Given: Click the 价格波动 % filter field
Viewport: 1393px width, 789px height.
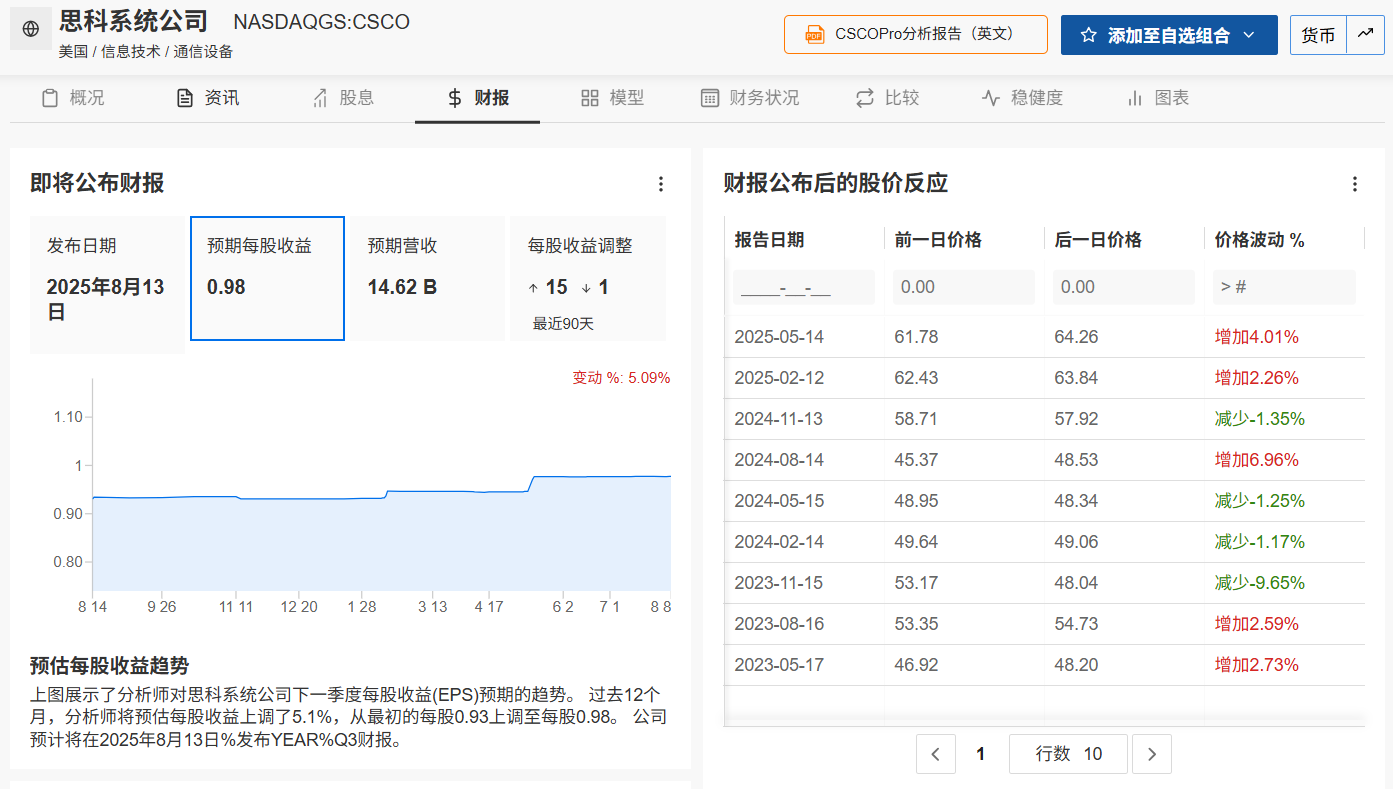Looking at the screenshot, I should (1284, 287).
